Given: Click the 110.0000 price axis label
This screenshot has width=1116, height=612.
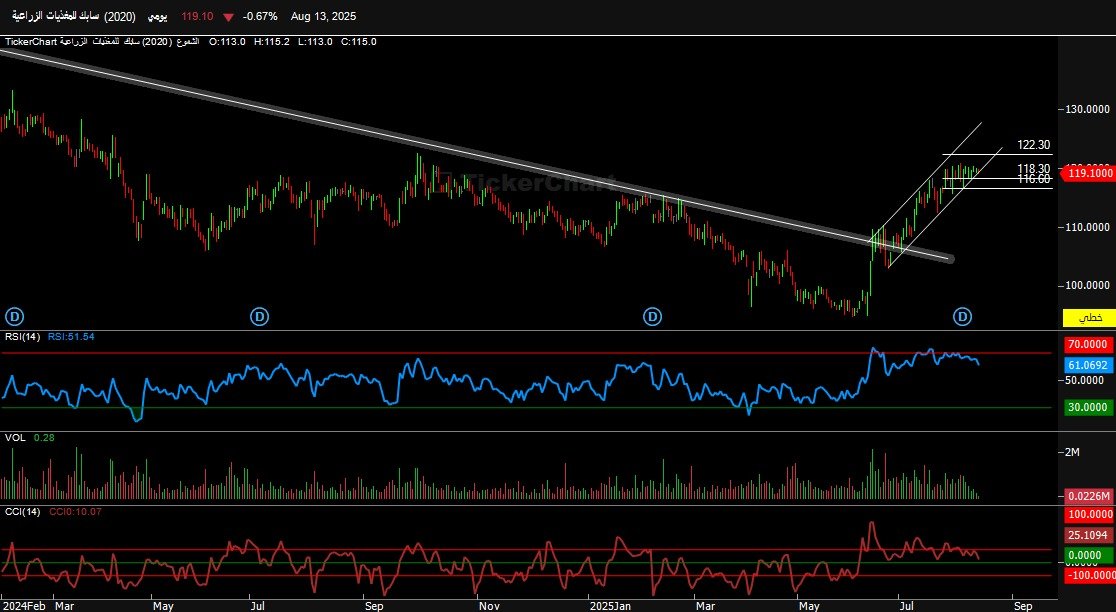Looking at the screenshot, I should click(1088, 227).
